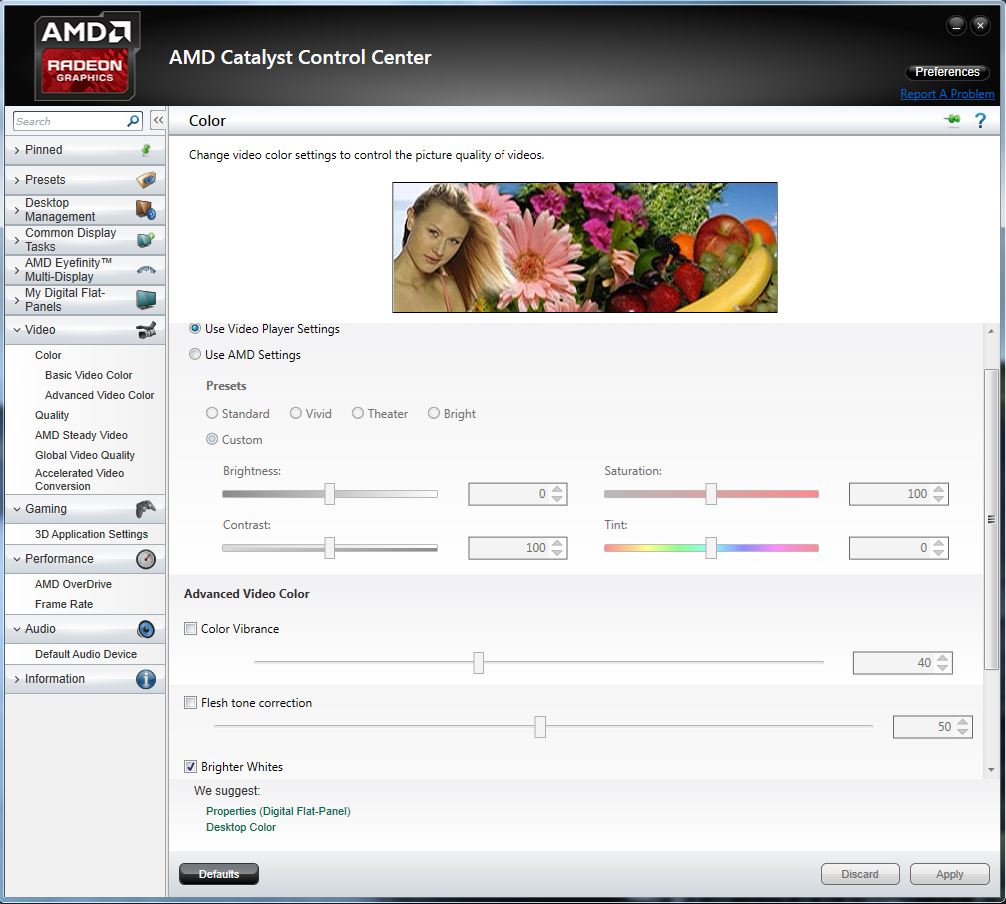
Task: Select Use AMD Settings option
Action: [x=195, y=354]
